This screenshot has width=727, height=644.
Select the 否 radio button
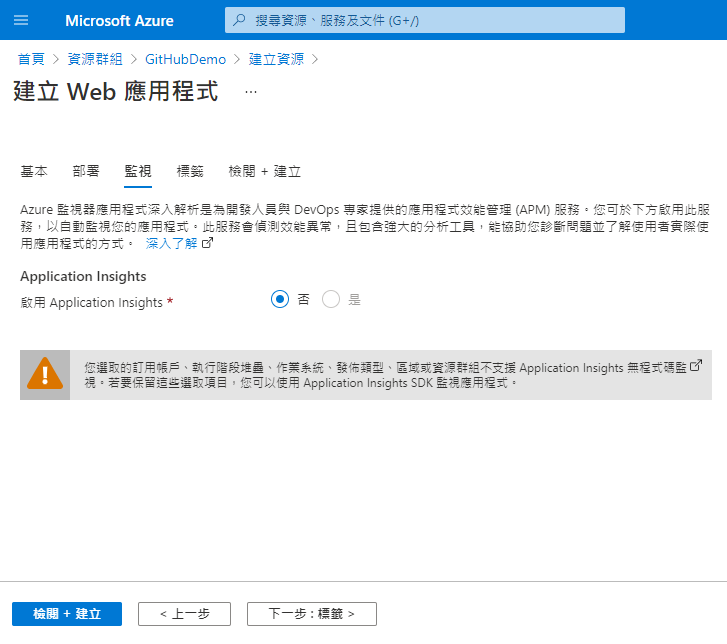click(x=280, y=300)
